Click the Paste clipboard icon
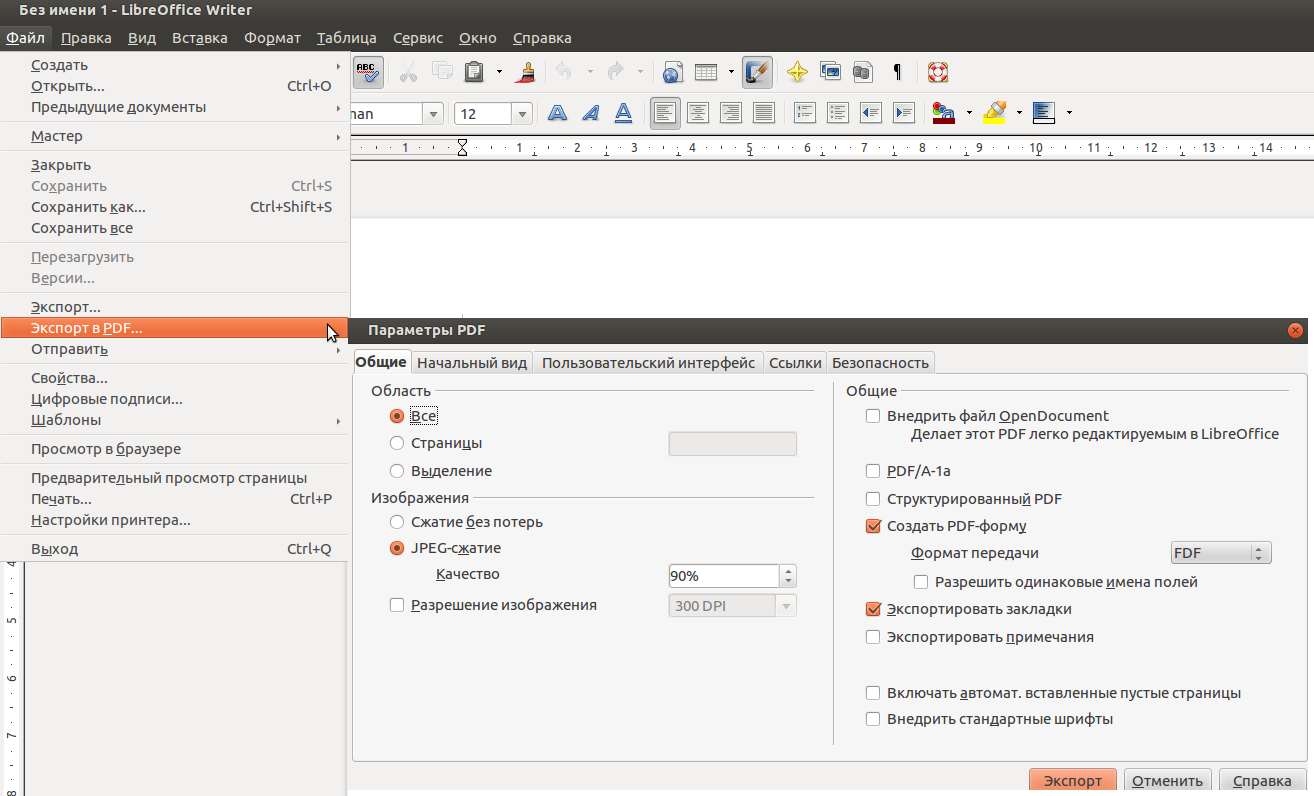 pyautogui.click(x=474, y=71)
